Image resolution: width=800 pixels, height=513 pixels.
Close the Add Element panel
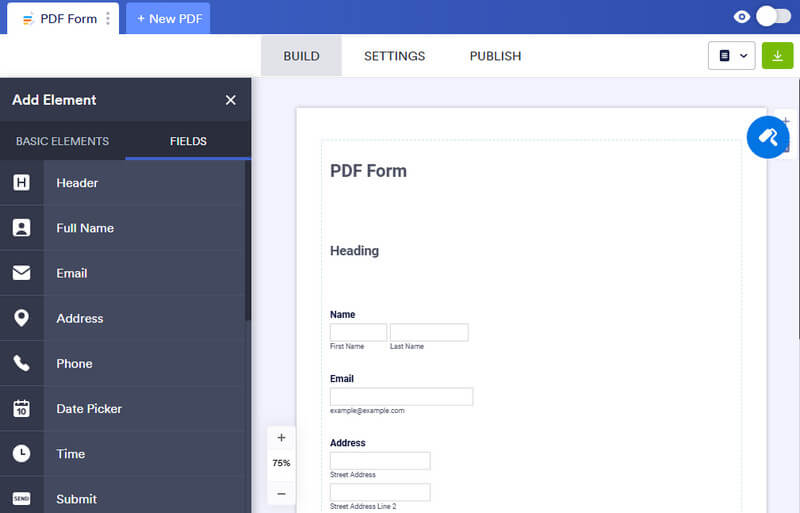pyautogui.click(x=231, y=100)
